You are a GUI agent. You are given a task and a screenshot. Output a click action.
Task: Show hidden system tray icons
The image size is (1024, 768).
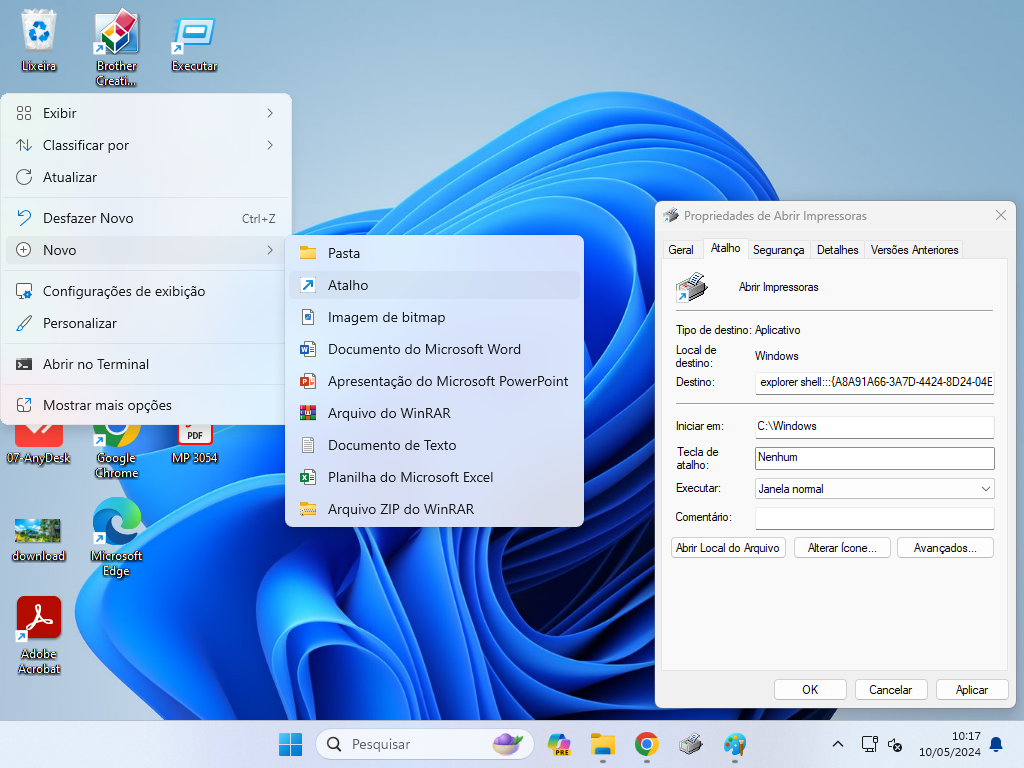[837, 744]
